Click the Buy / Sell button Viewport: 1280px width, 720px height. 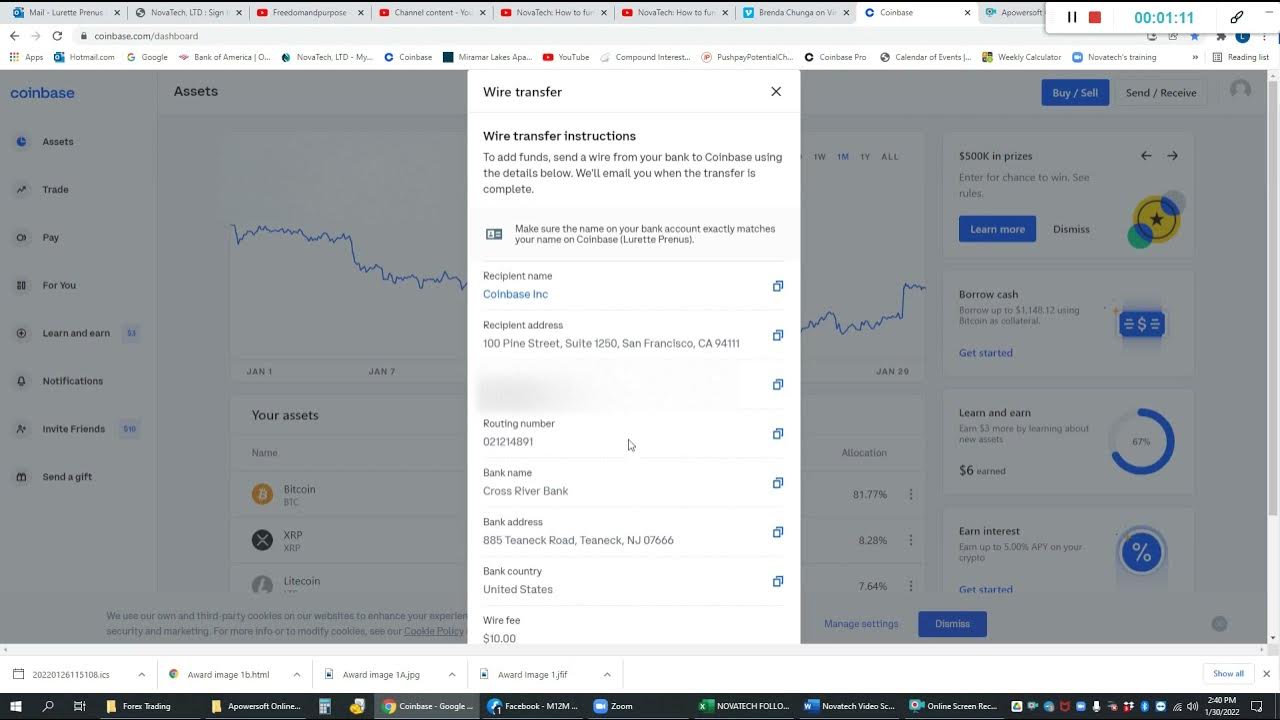(1075, 92)
